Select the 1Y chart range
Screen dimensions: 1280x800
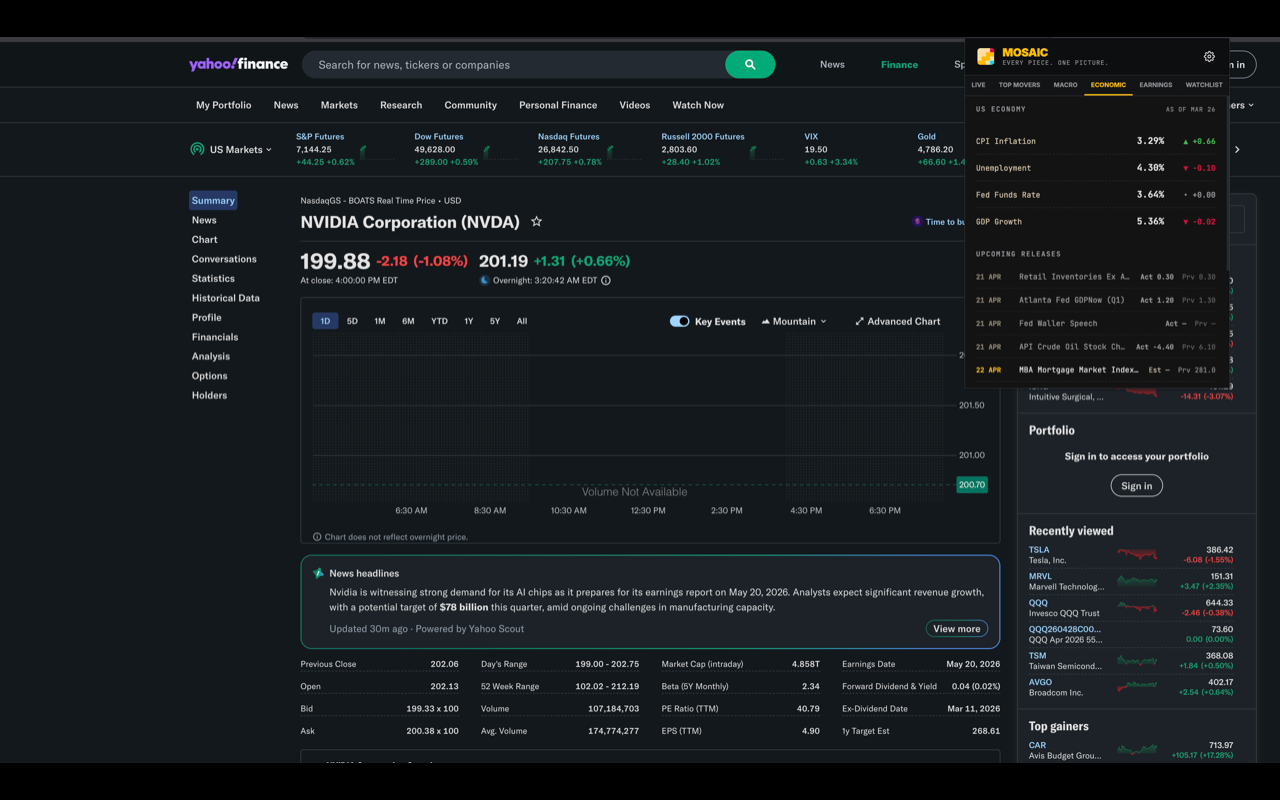(468, 321)
